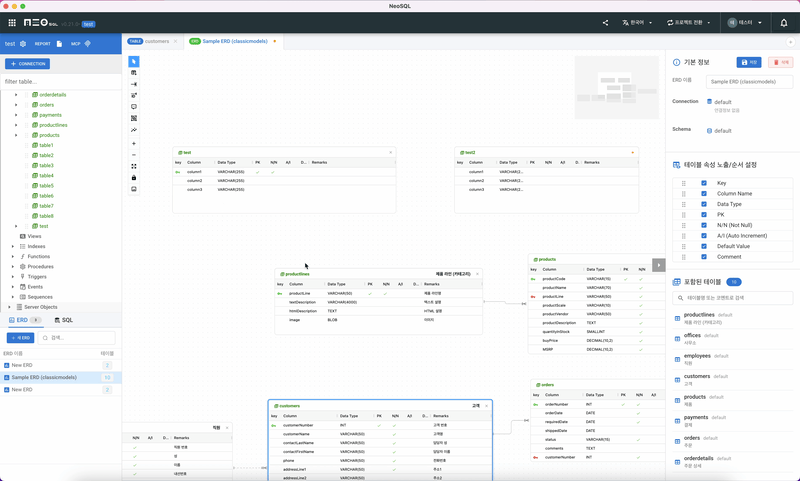The image size is (800, 481).
Task: Click the blue save button
Action: [x=749, y=62]
